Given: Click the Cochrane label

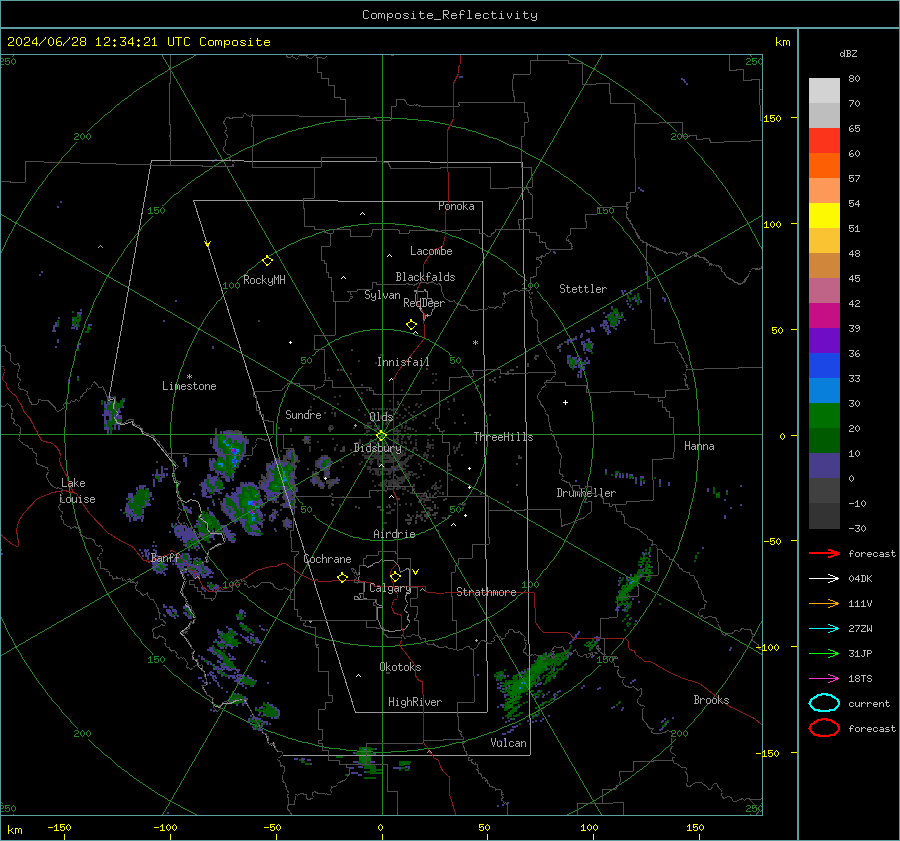Looking at the screenshot, I should (327, 559).
